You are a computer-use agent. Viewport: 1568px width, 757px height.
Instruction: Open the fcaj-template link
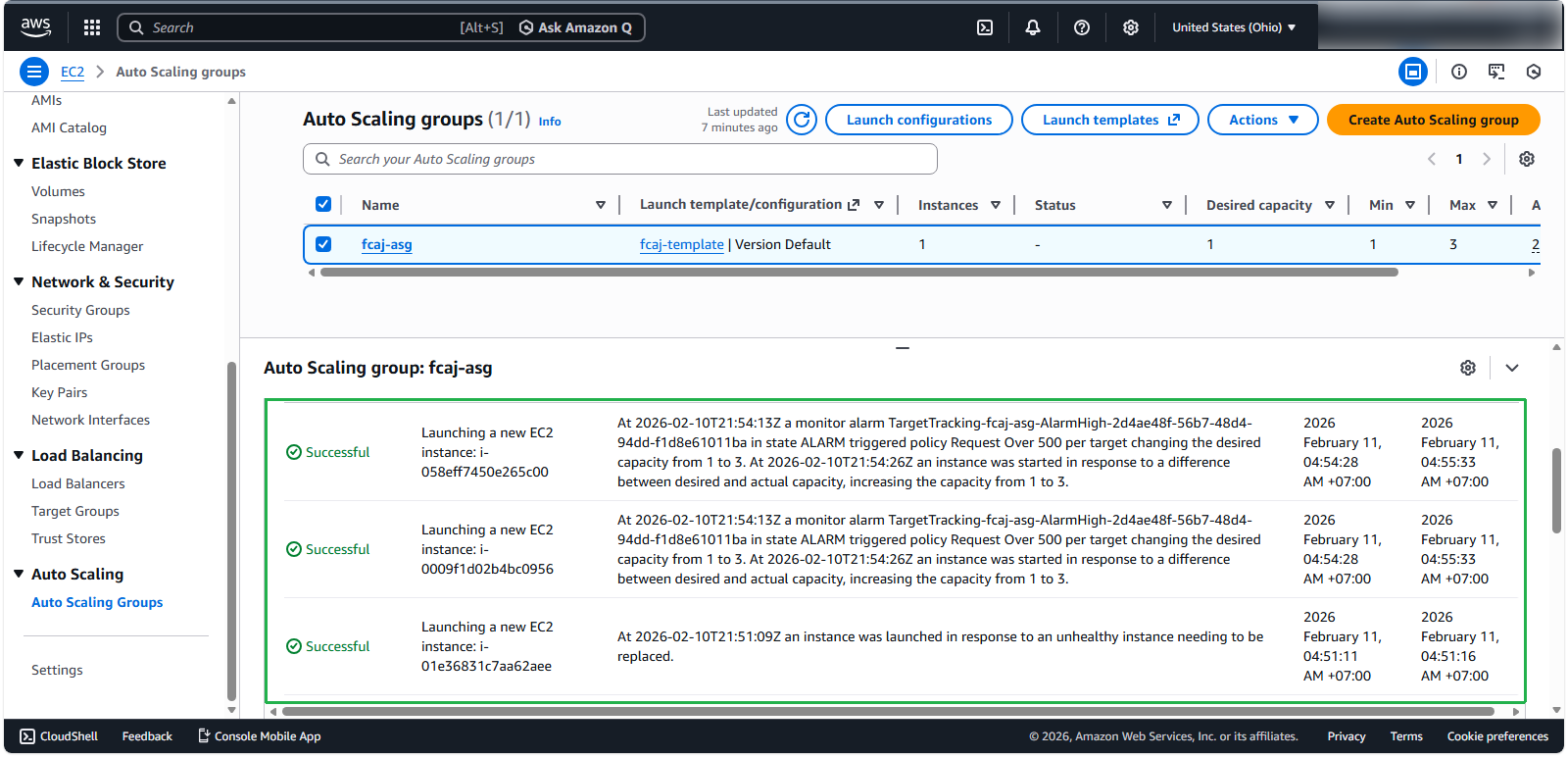tap(682, 244)
